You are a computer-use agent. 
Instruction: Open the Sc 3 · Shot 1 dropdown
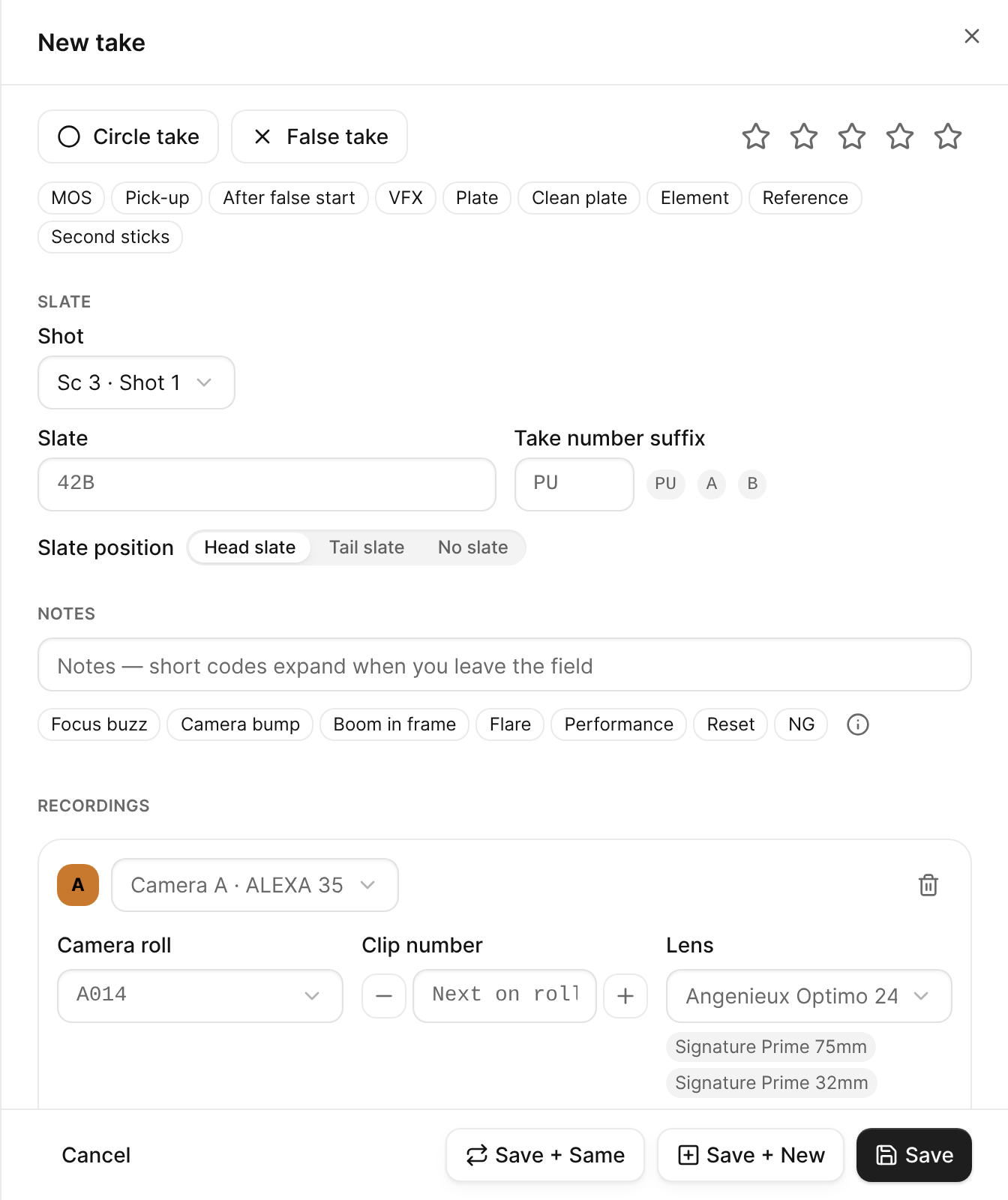(x=136, y=382)
